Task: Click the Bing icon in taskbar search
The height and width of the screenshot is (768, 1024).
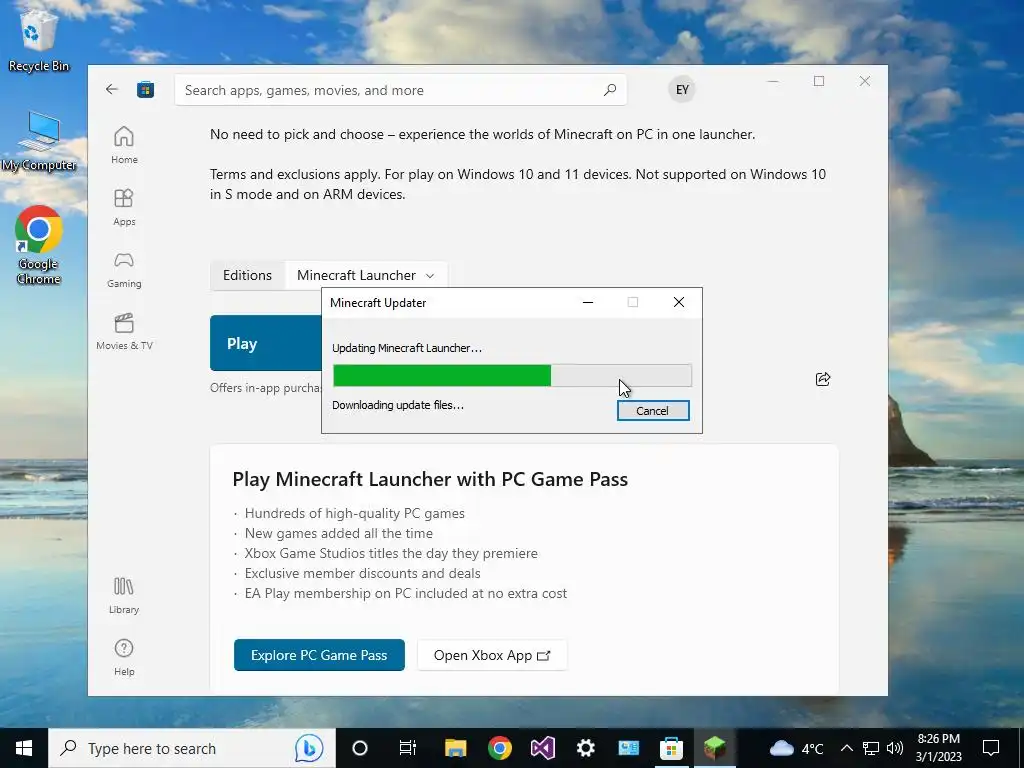Action: click(308, 748)
